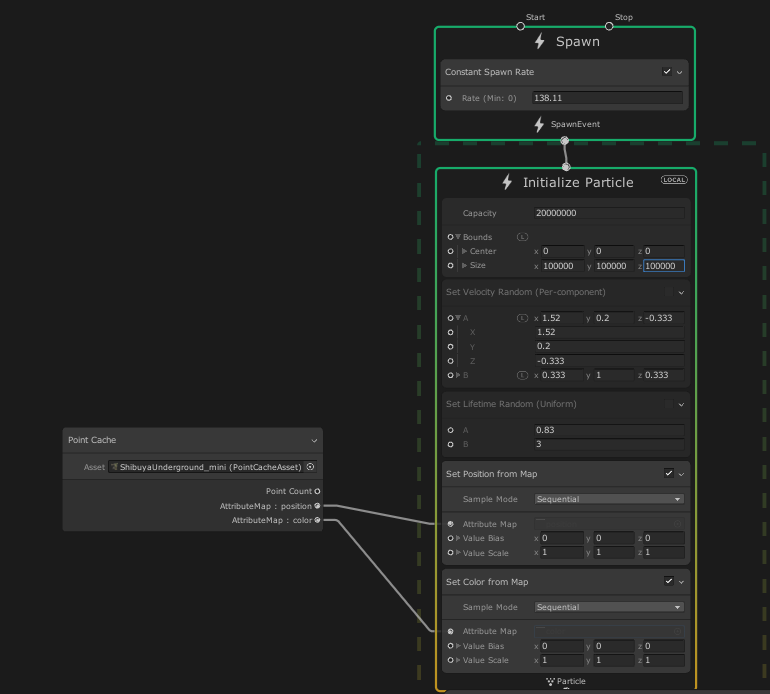Click the Set Position Value Bias port
Viewport: 770px width, 694px height.
tap(450, 538)
